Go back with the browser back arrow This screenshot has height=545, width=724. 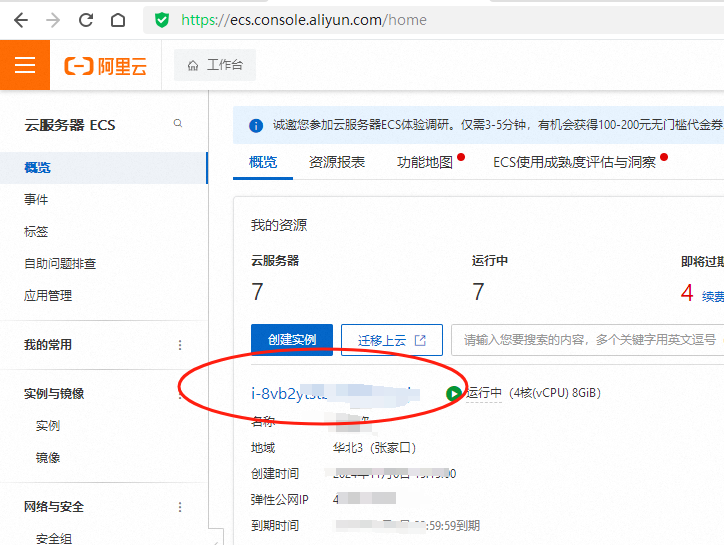pos(21,20)
